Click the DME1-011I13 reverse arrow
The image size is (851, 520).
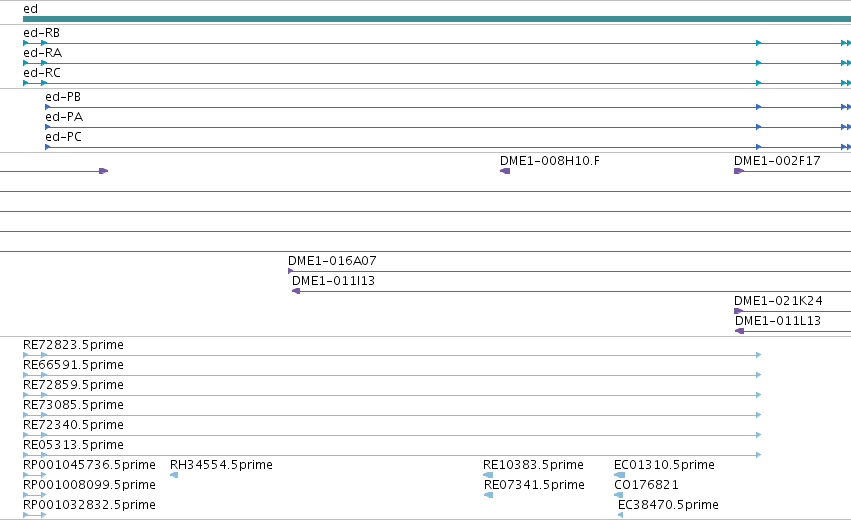(296, 291)
